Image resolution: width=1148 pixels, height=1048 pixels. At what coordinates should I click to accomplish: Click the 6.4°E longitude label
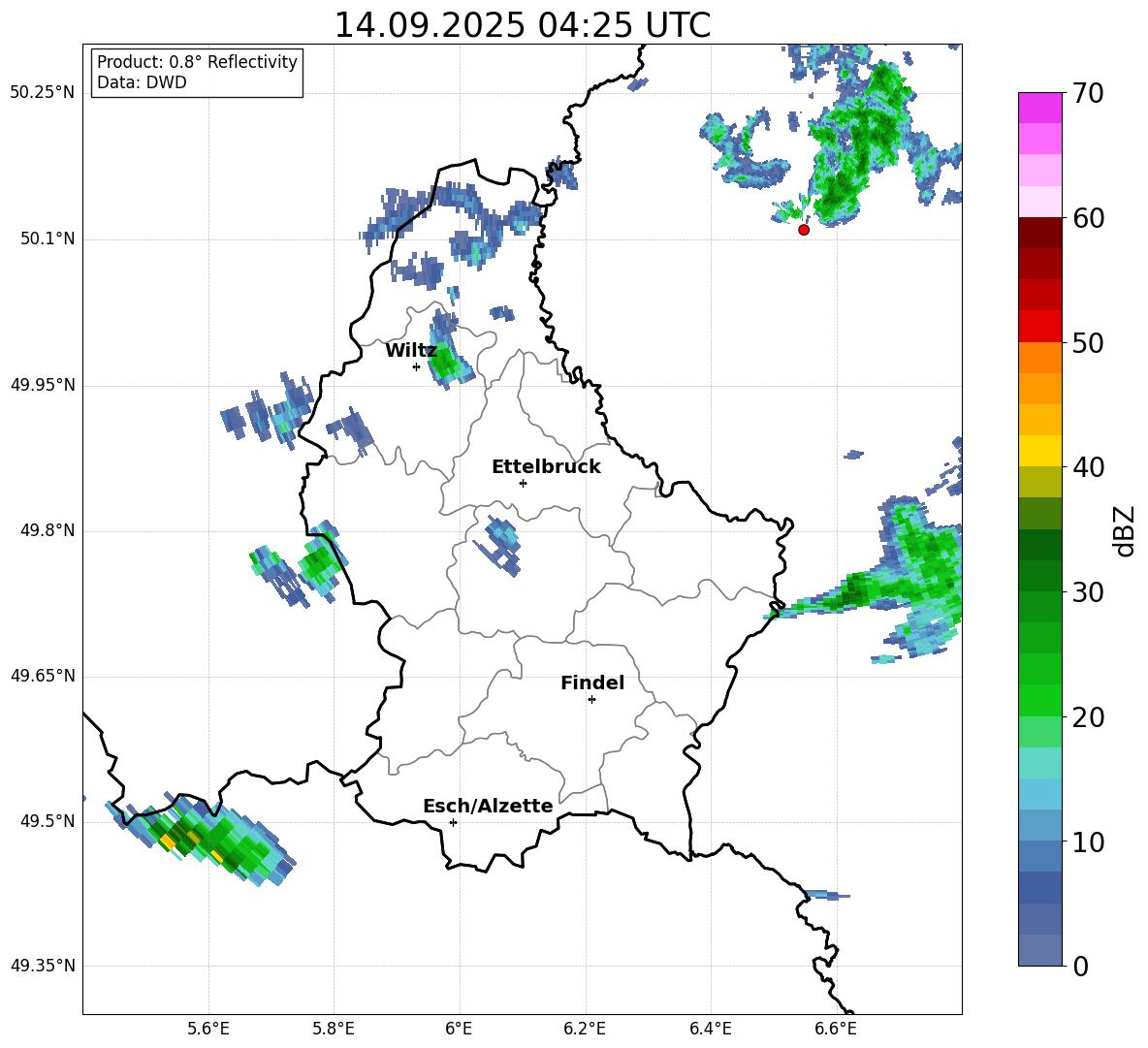710,1029
